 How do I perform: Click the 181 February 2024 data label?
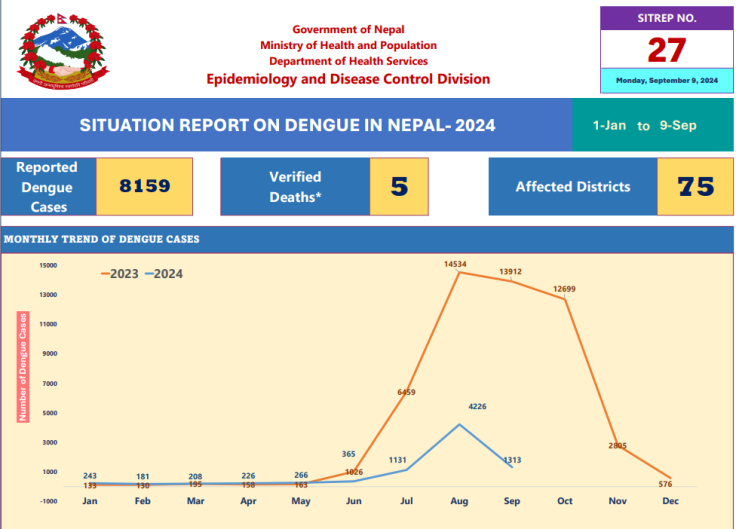click(143, 477)
